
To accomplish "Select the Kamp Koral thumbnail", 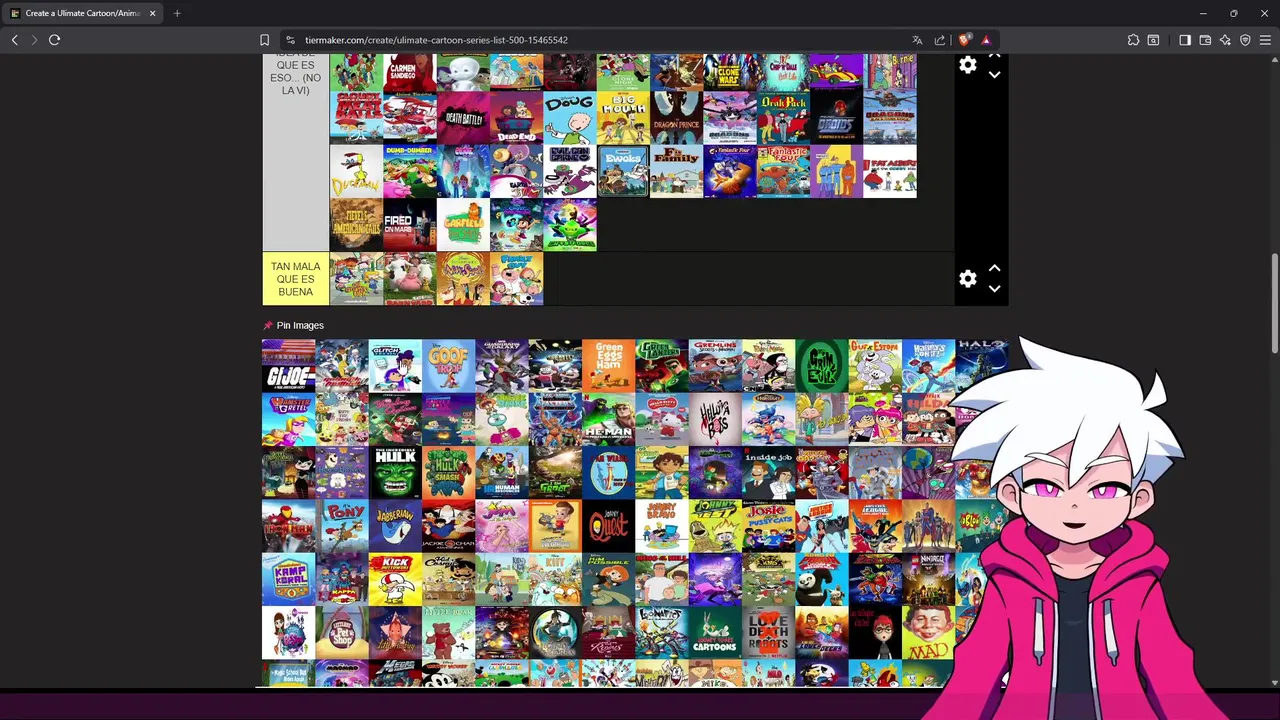I will (288, 579).
